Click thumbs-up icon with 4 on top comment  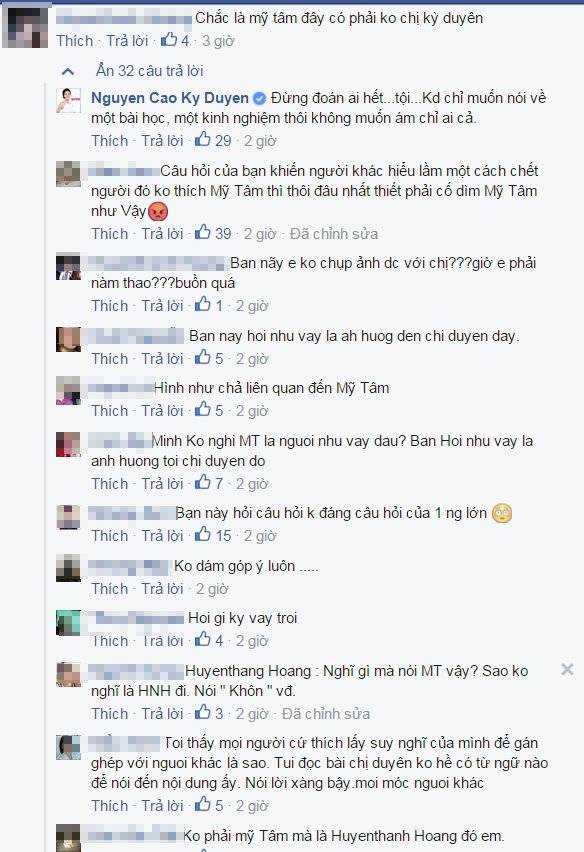(x=169, y=39)
